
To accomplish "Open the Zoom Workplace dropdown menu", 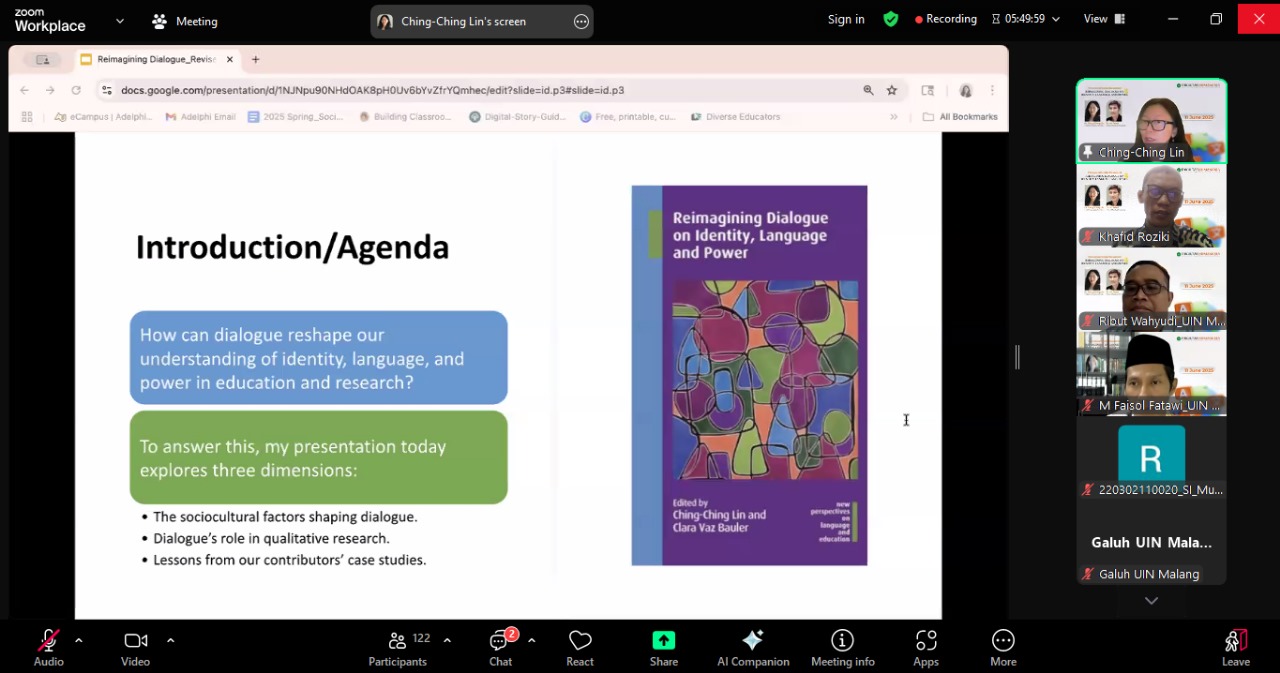I will 120,21.
